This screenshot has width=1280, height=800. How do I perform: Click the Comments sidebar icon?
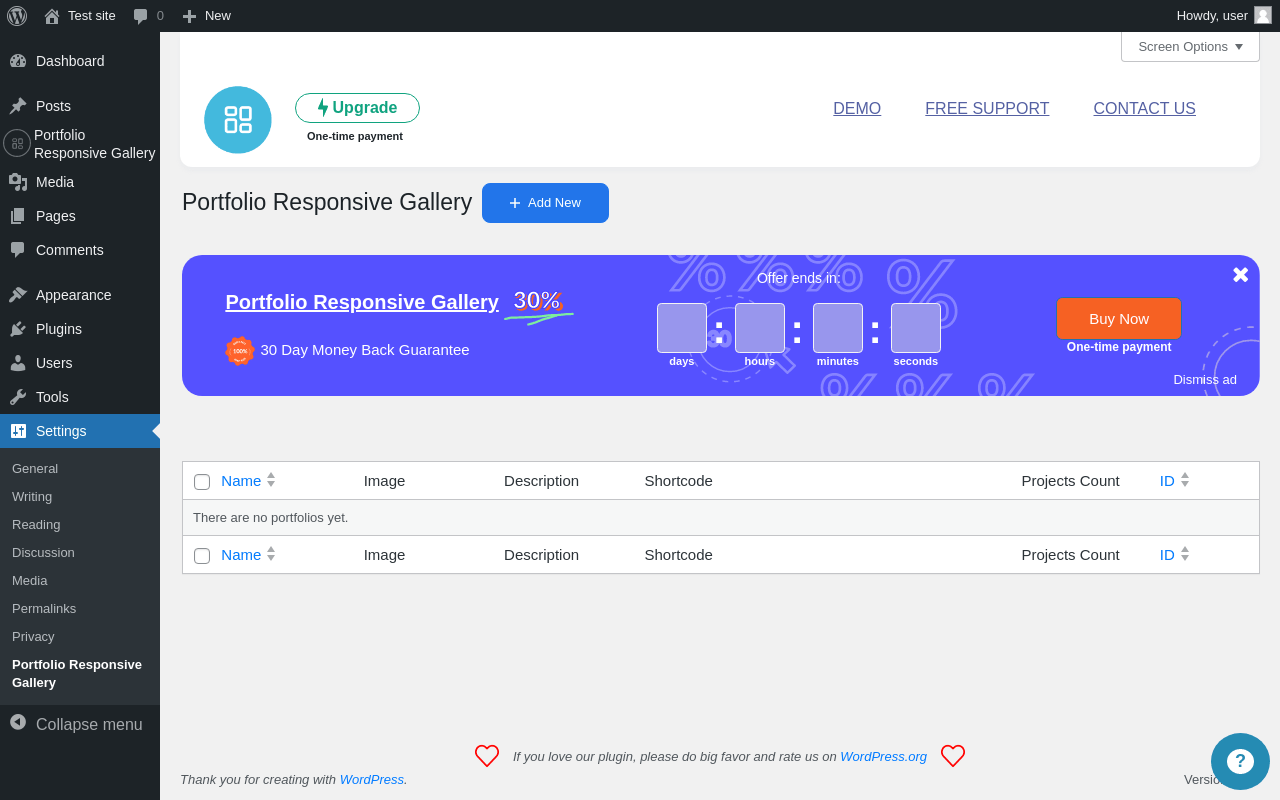pyautogui.click(x=18, y=250)
